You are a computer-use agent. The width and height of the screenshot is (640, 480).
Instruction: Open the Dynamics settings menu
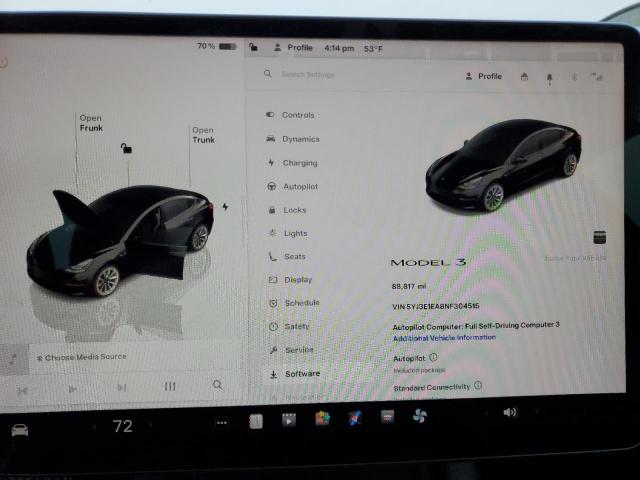[x=293, y=139]
